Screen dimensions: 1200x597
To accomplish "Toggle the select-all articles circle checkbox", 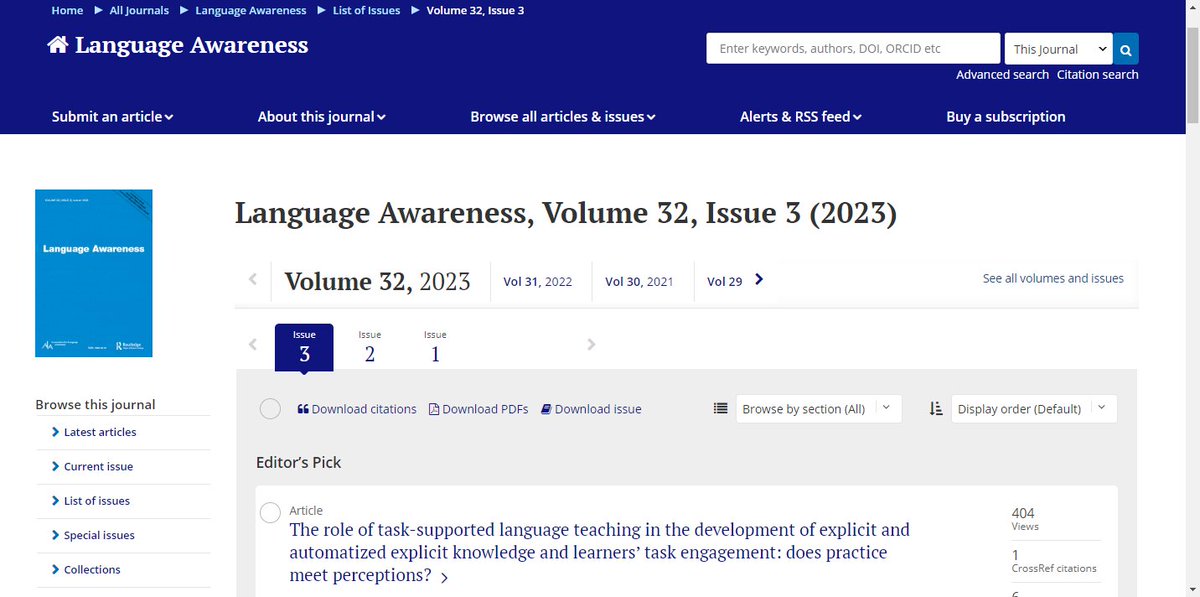I will point(270,409).
